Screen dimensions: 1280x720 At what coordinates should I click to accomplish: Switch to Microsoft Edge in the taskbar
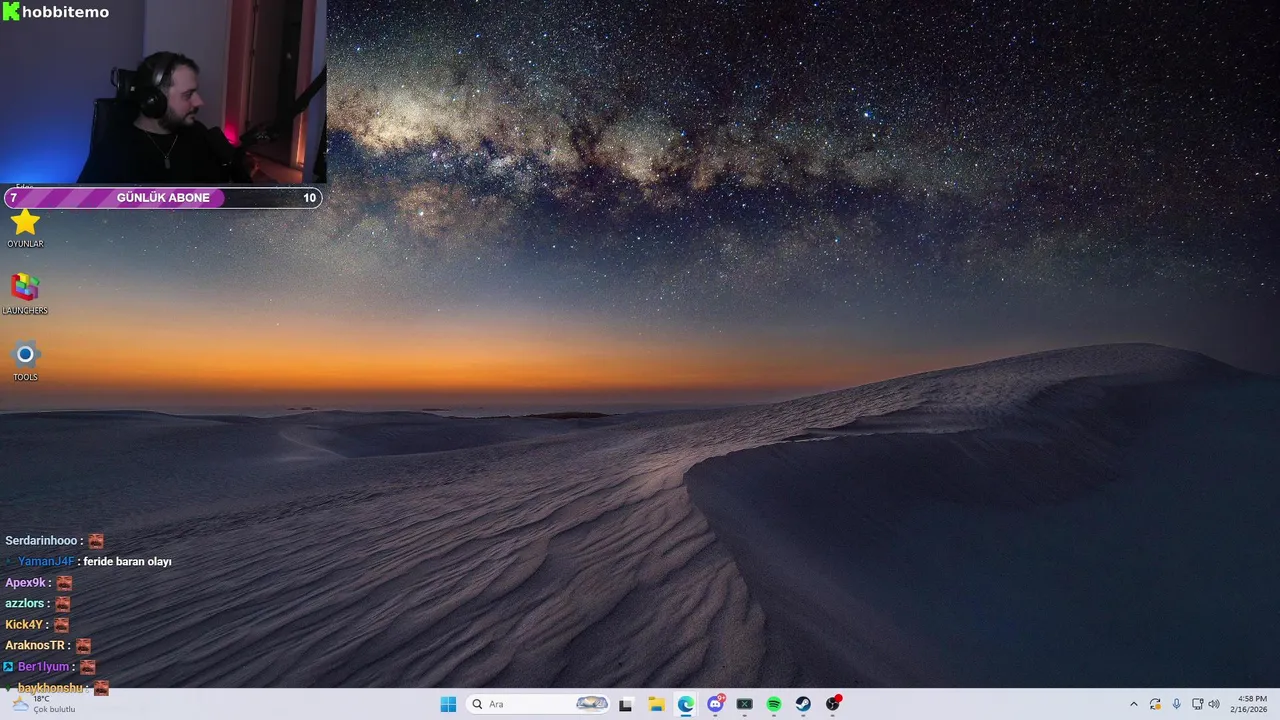(x=686, y=704)
